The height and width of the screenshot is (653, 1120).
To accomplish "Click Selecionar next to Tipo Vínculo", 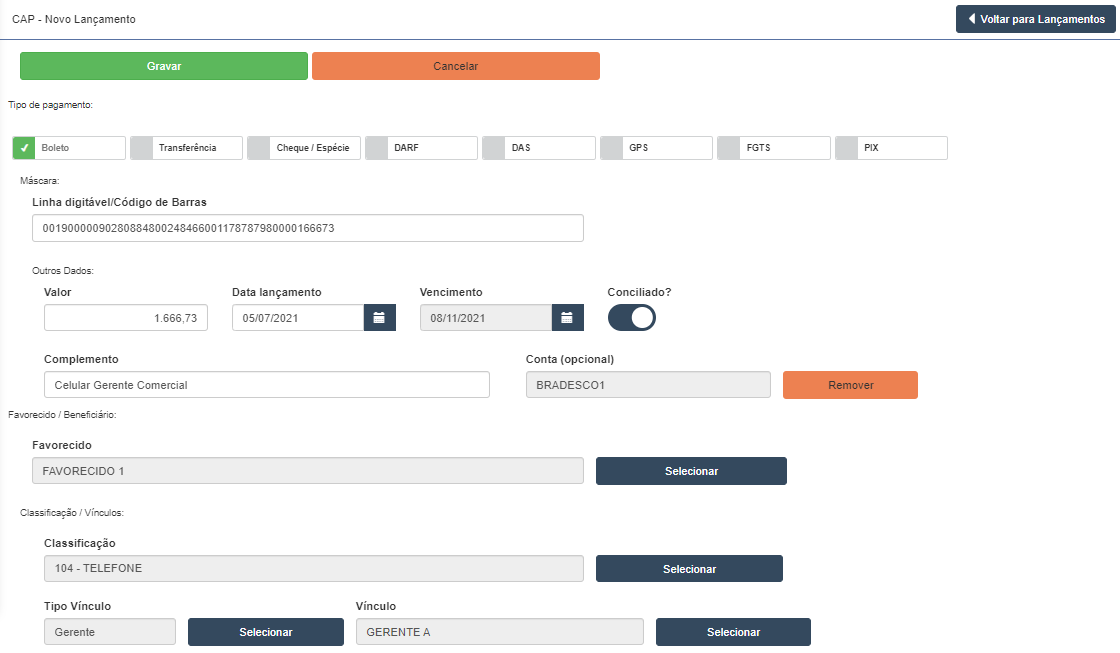I will (x=265, y=632).
